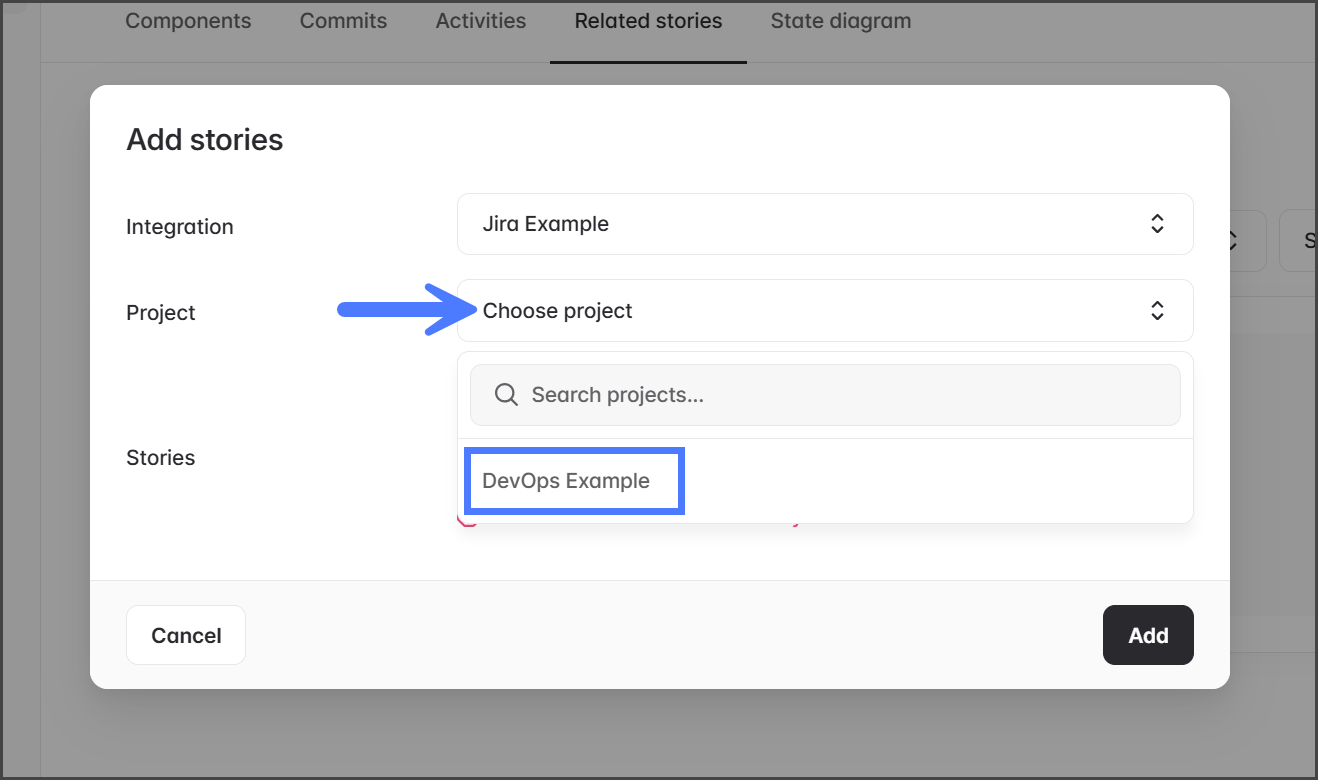Click the magnifier icon in project search
1318x780 pixels.
(x=506, y=395)
